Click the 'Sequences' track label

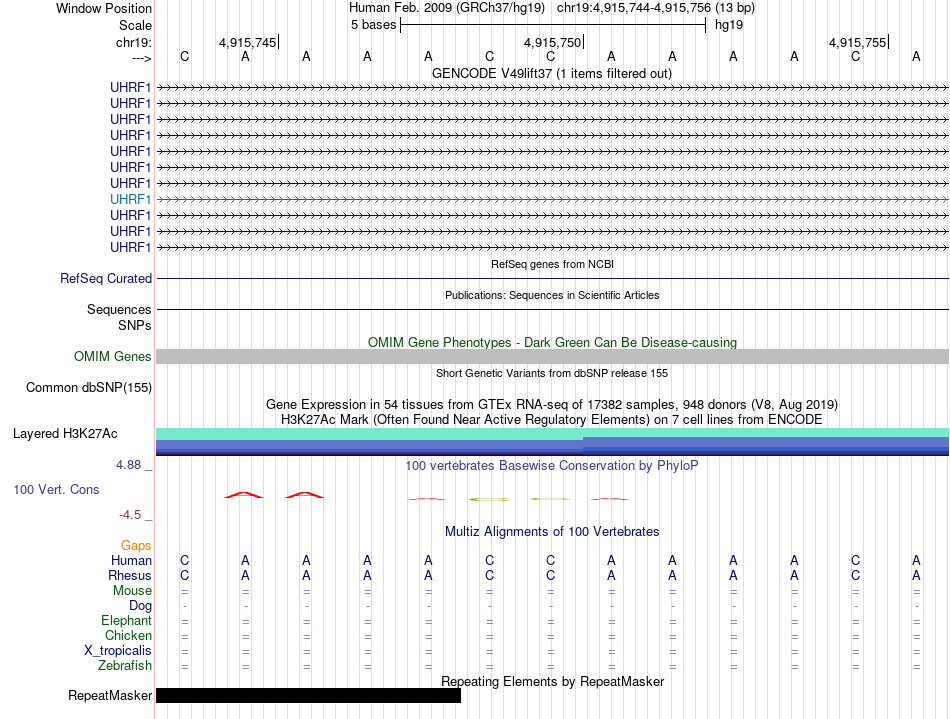coord(119,310)
